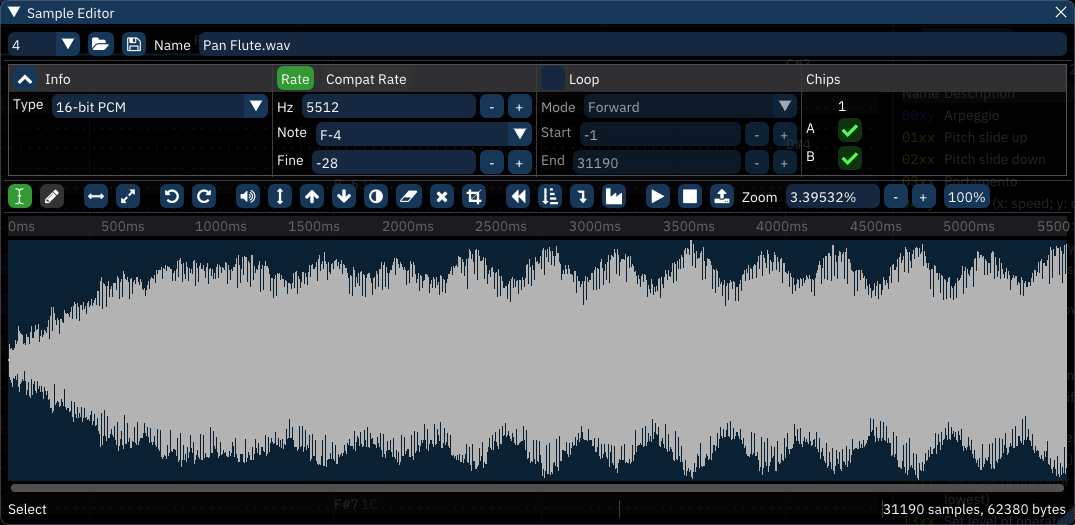1075x525 pixels.
Task: Uncheck chip row A checkbox
Action: pyautogui.click(x=850, y=130)
